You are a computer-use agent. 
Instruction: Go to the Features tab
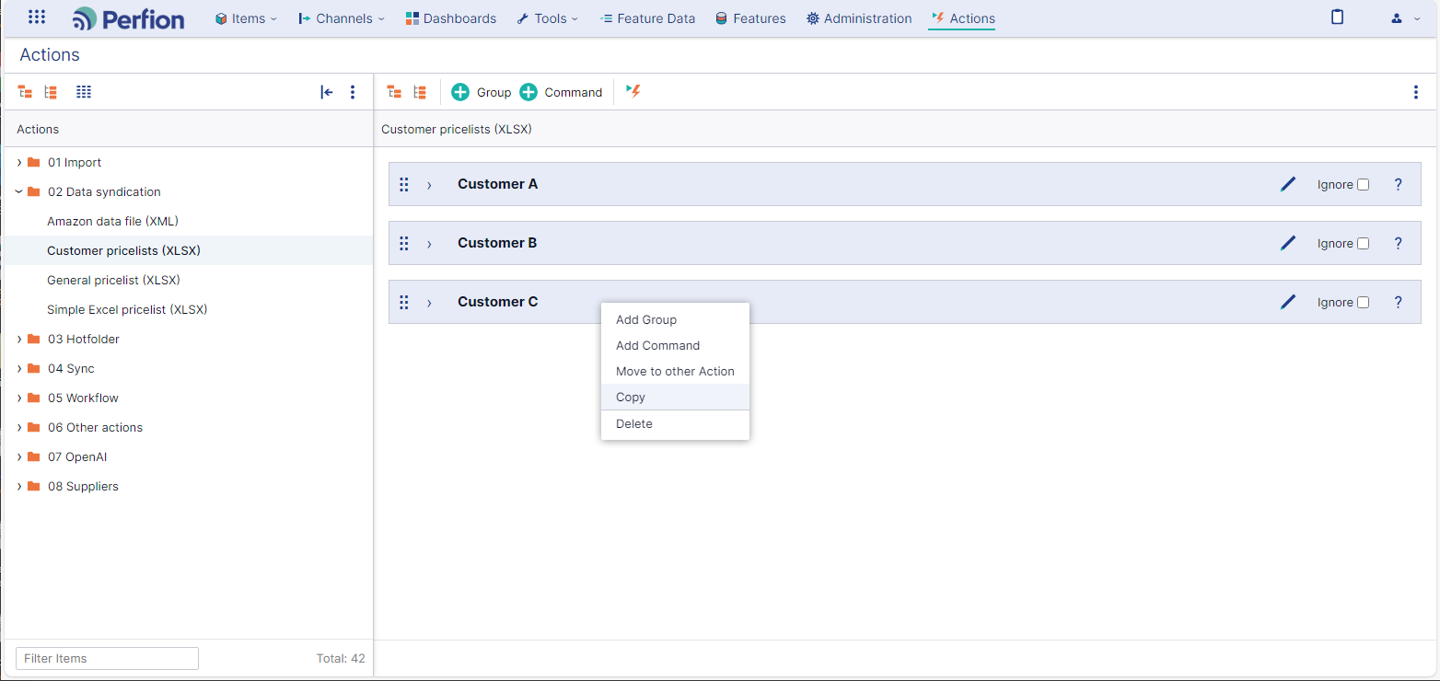[751, 18]
